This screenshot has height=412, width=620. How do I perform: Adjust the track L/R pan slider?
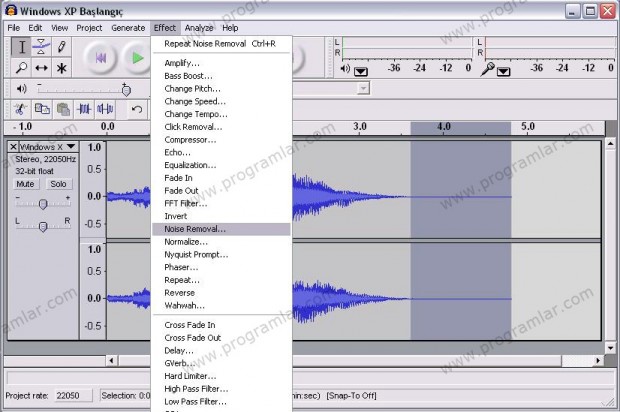[x=43, y=226]
